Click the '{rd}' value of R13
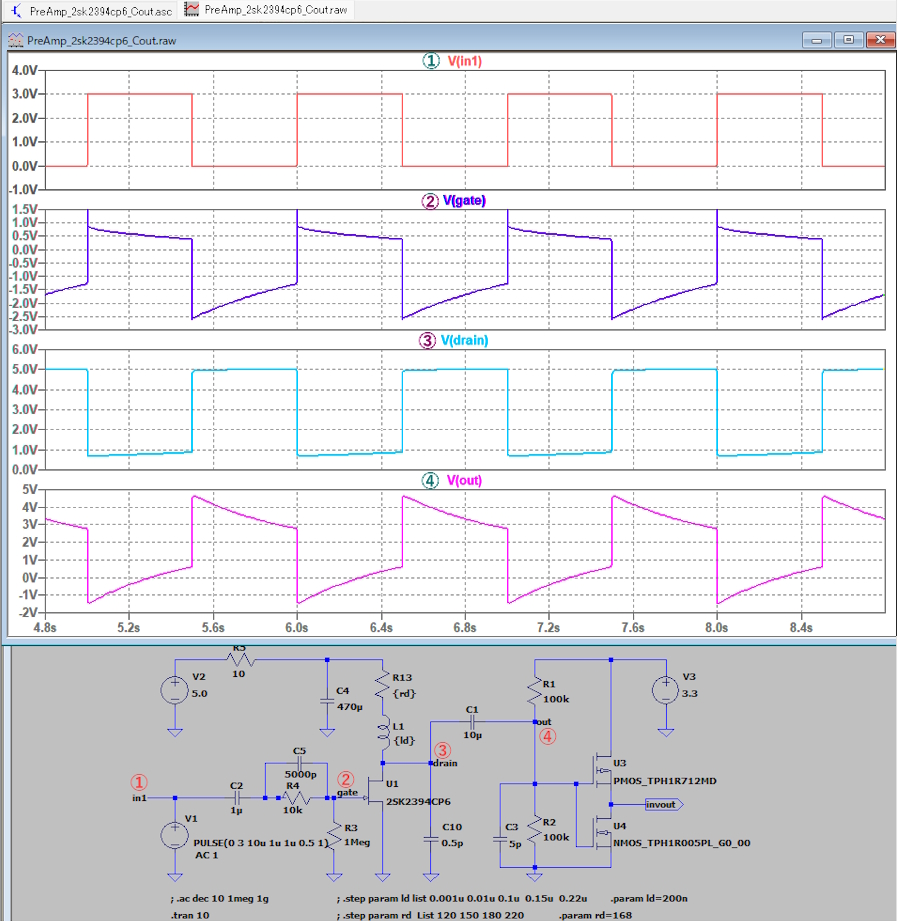 pos(404,694)
